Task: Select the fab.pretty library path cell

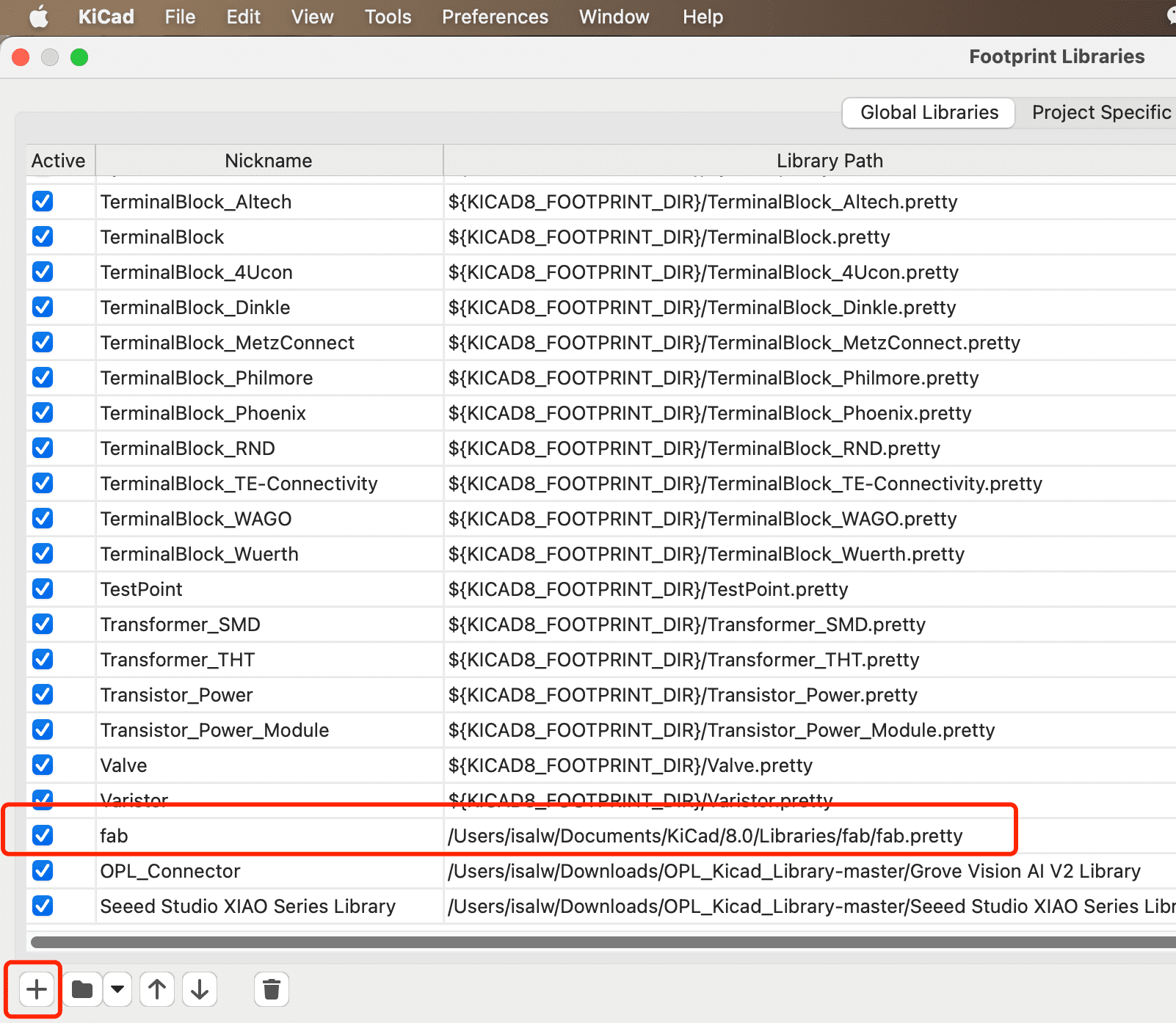Action: (x=810, y=835)
